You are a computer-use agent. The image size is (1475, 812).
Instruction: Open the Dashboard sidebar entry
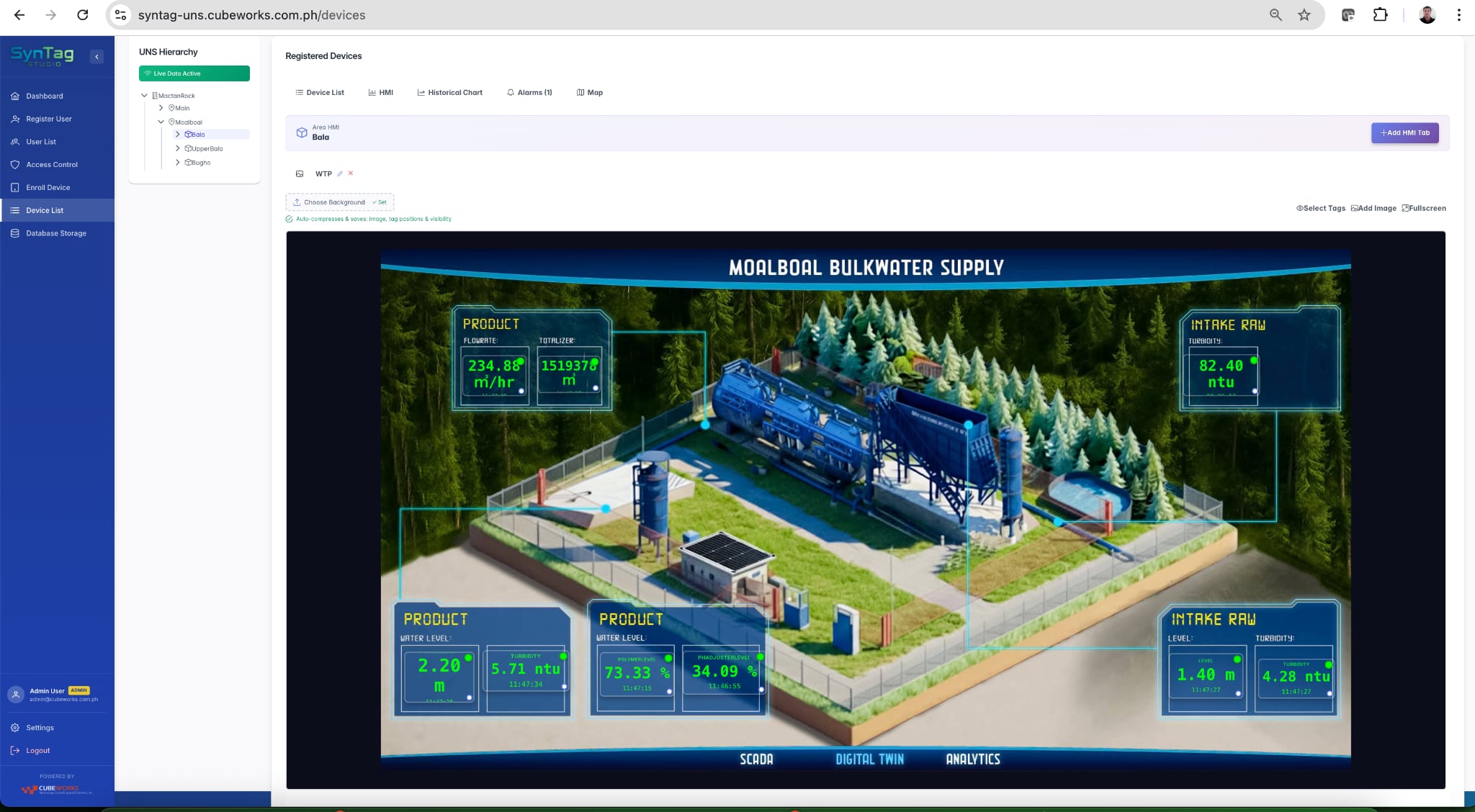(x=44, y=96)
